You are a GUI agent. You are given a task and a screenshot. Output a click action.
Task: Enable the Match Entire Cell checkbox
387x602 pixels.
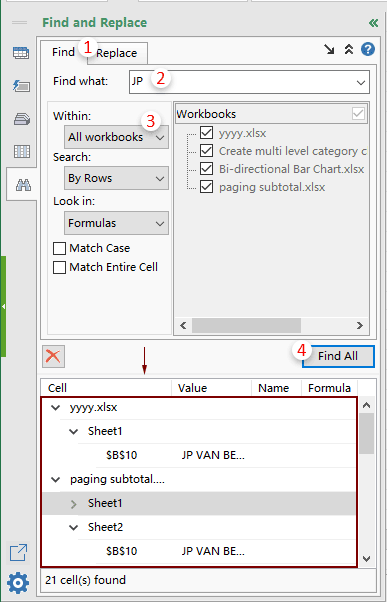click(60, 268)
